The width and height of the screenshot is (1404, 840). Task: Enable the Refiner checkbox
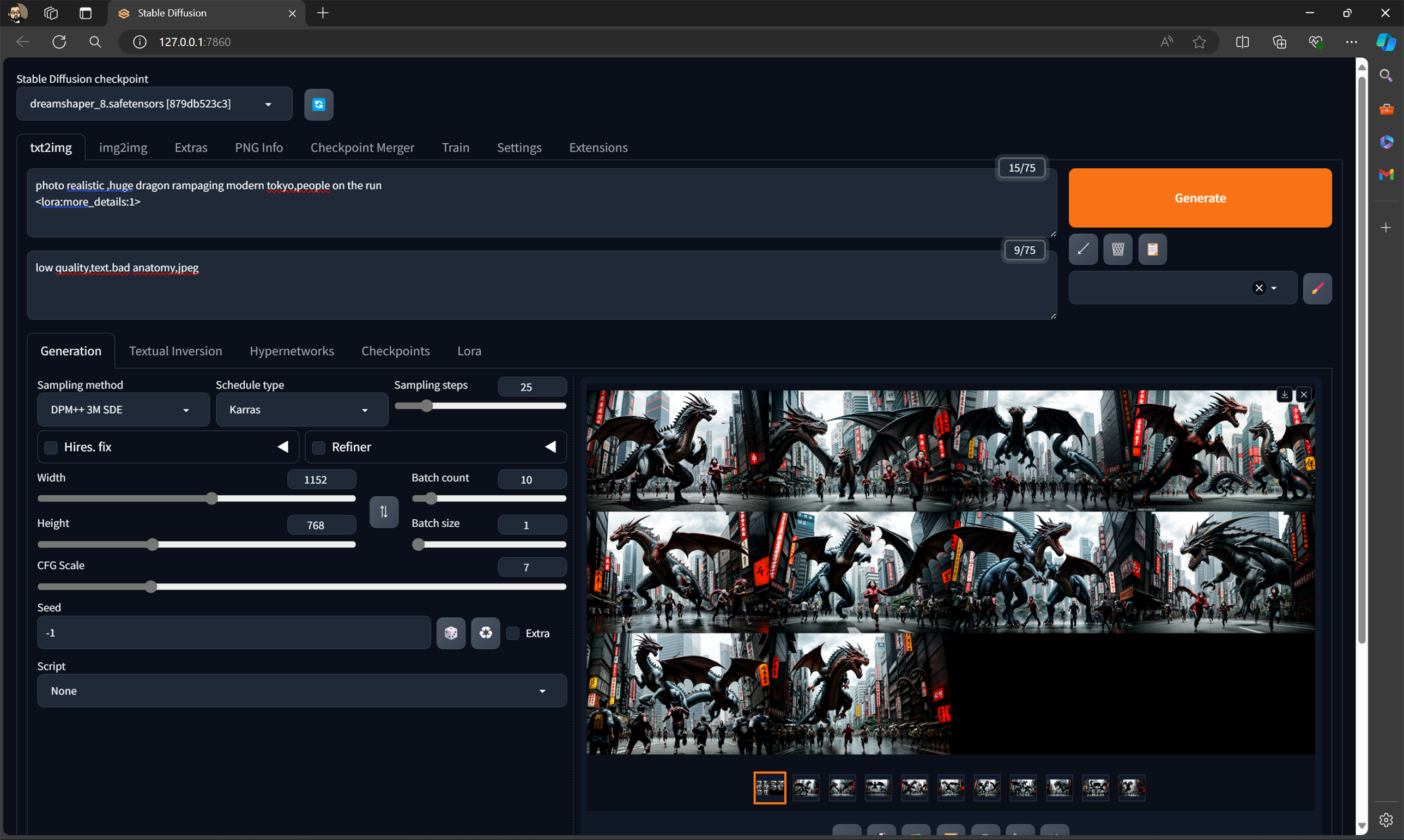coord(319,447)
